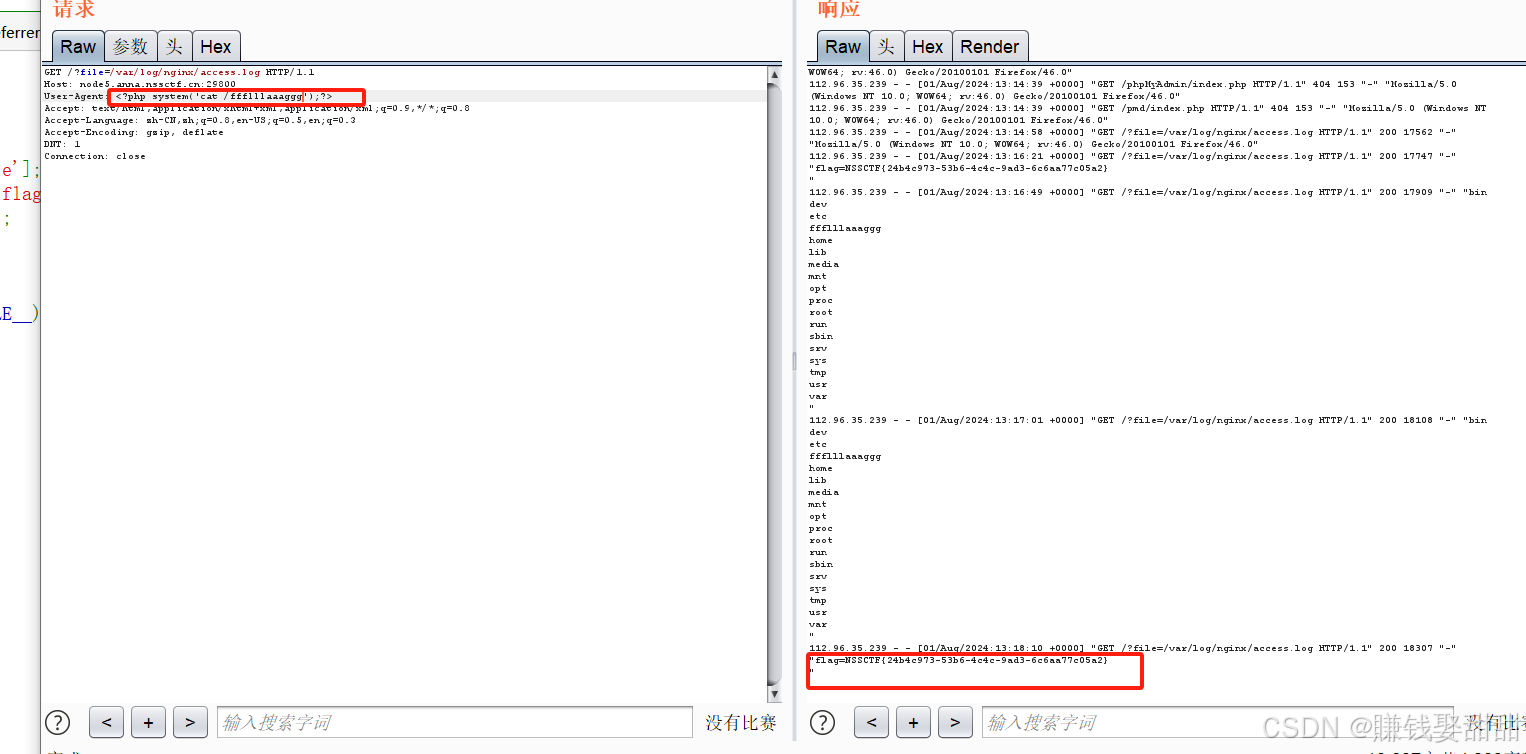Click the + button in request panel
The width and height of the screenshot is (1526, 754).
pyautogui.click(x=149, y=722)
